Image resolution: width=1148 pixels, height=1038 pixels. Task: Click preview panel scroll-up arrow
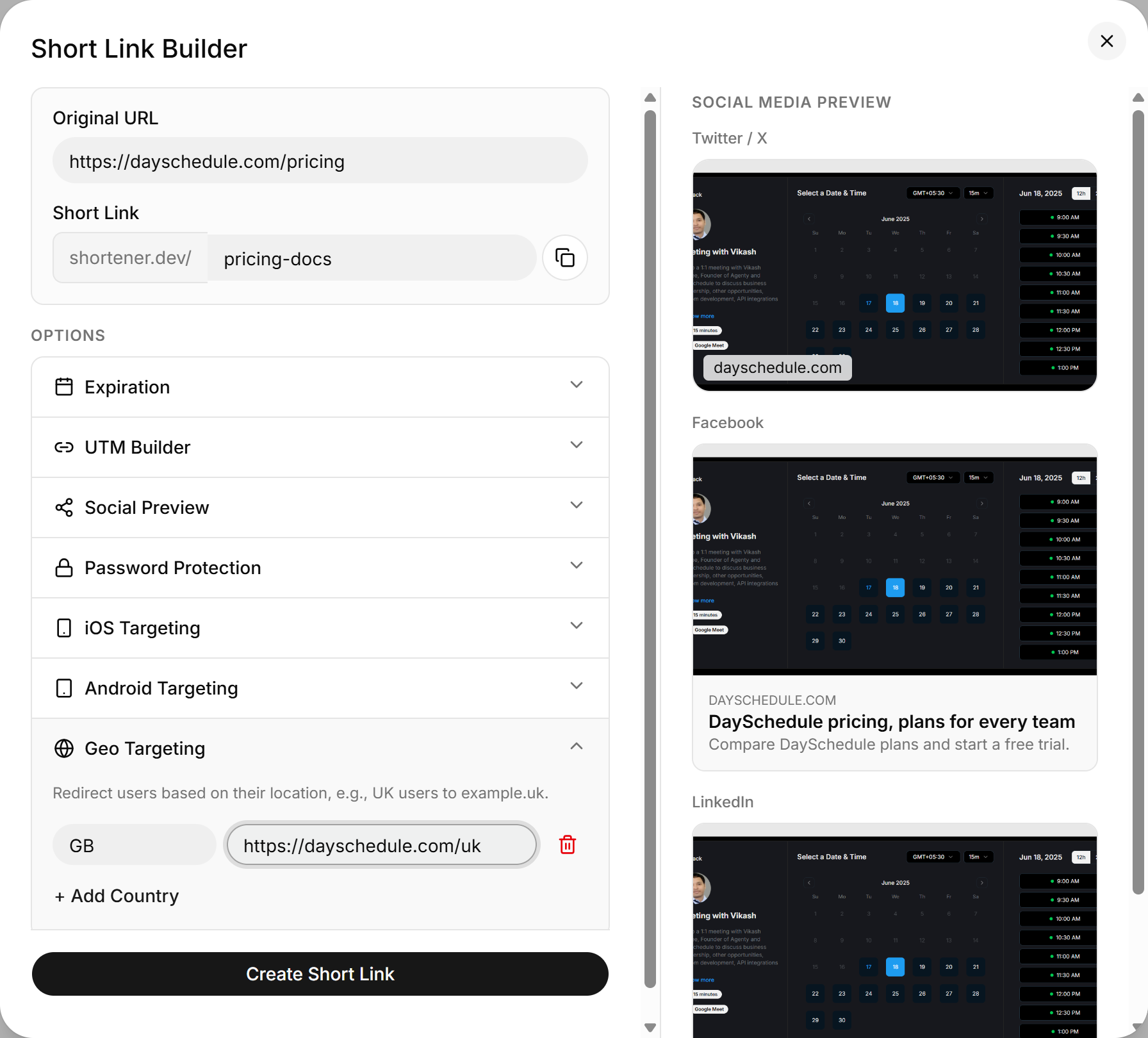pos(1138,97)
